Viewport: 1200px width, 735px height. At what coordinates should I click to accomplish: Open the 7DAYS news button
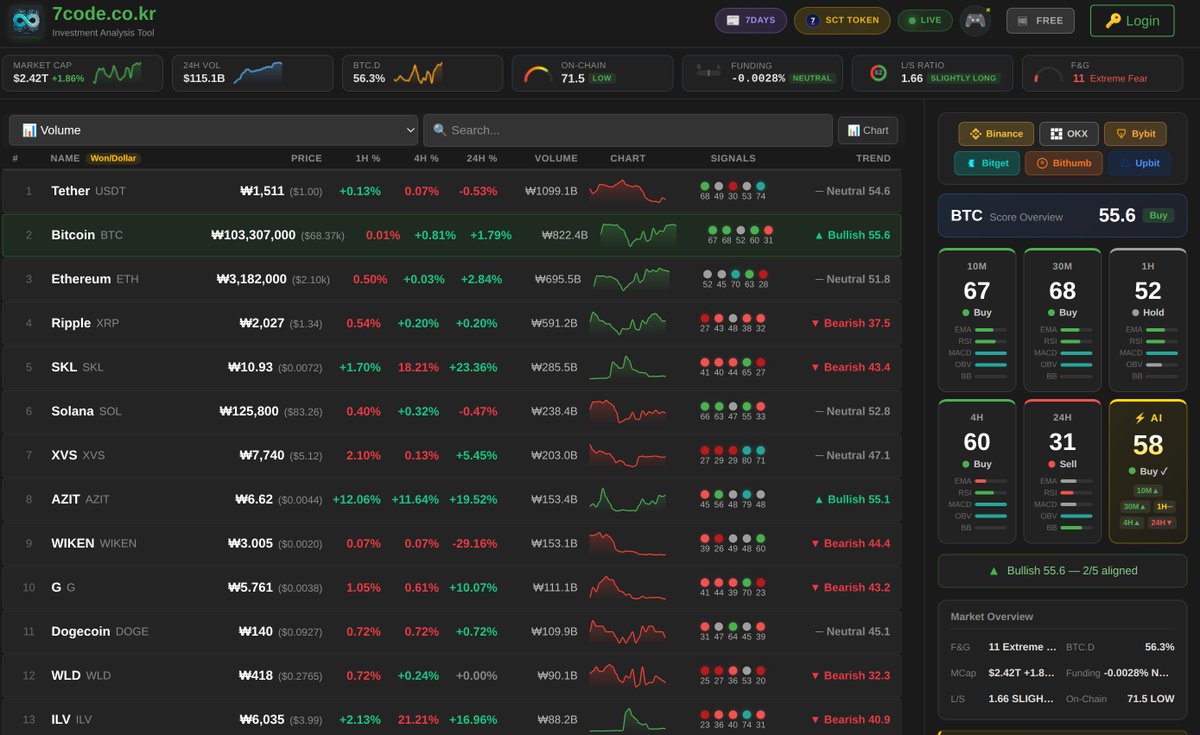(750, 20)
